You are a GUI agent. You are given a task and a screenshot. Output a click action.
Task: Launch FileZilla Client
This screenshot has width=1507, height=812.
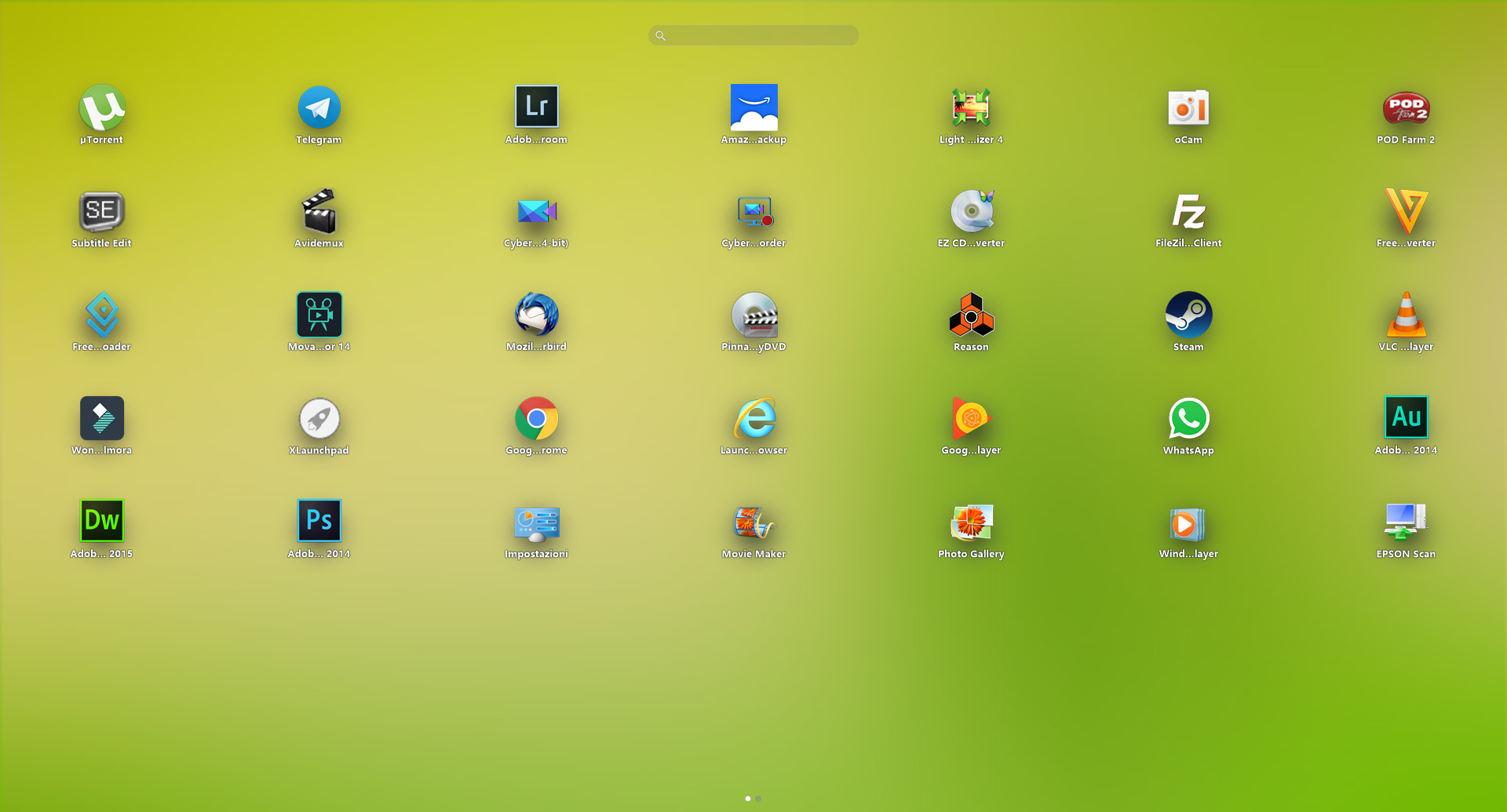pyautogui.click(x=1188, y=212)
